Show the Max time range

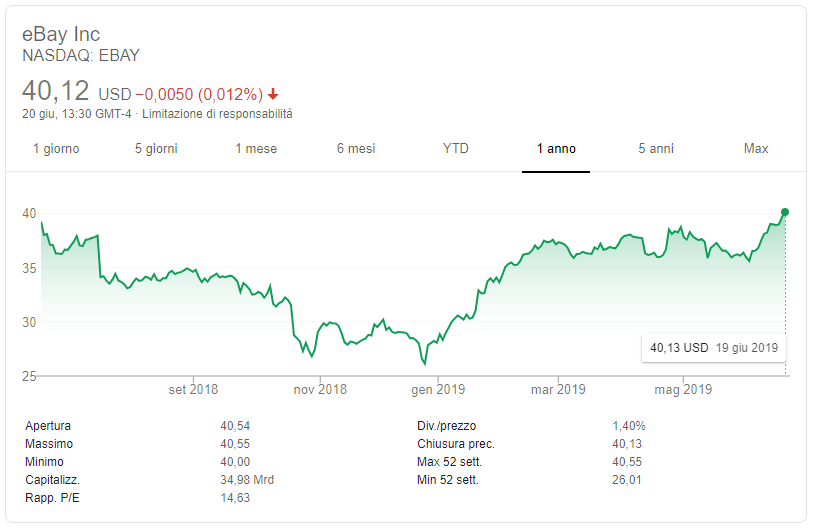pyautogui.click(x=756, y=149)
